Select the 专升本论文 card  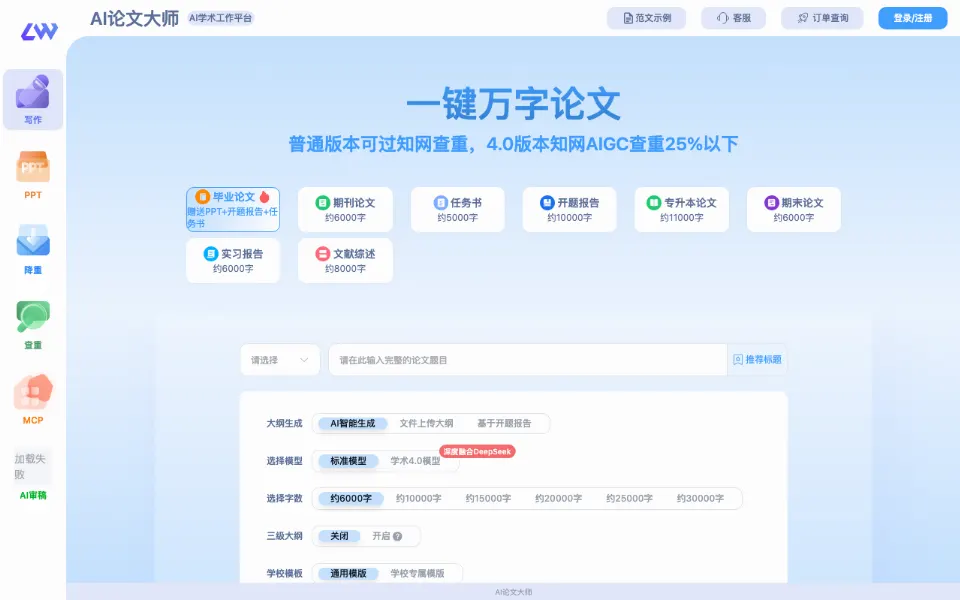click(681, 209)
